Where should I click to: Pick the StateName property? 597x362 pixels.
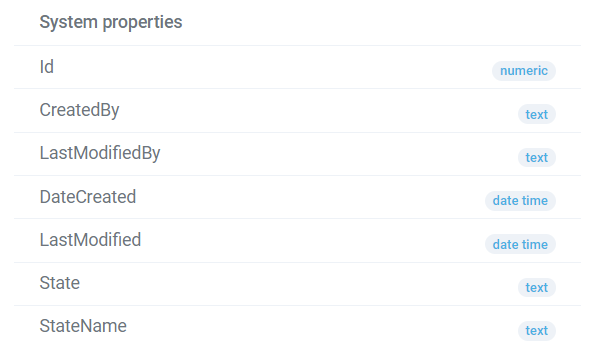tap(83, 326)
